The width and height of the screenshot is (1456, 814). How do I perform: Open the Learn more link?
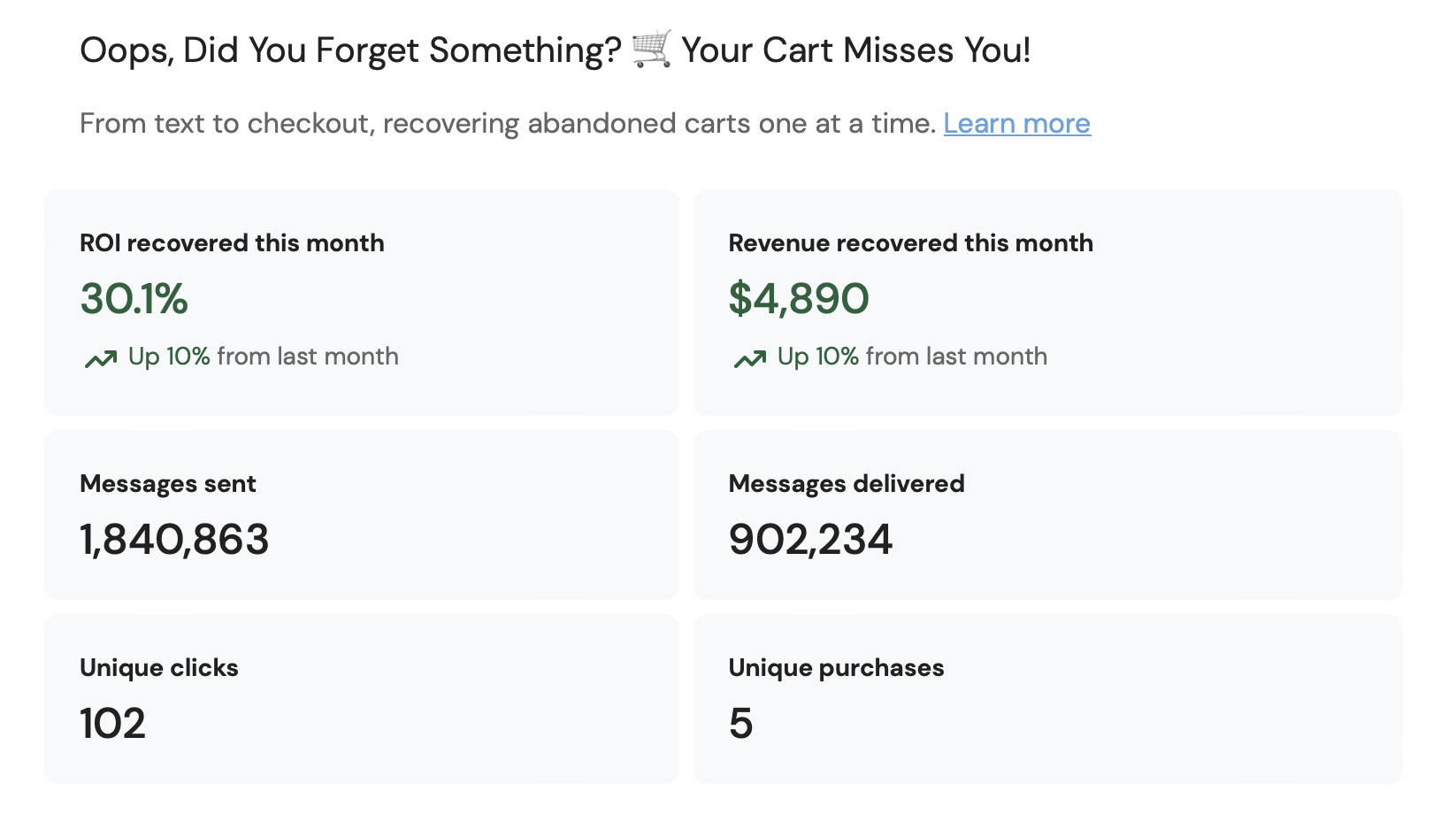click(x=1016, y=123)
